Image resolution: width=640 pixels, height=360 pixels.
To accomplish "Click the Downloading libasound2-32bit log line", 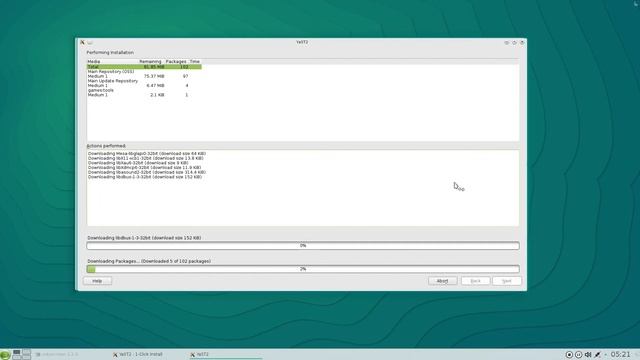I will pyautogui.click(x=147, y=172).
